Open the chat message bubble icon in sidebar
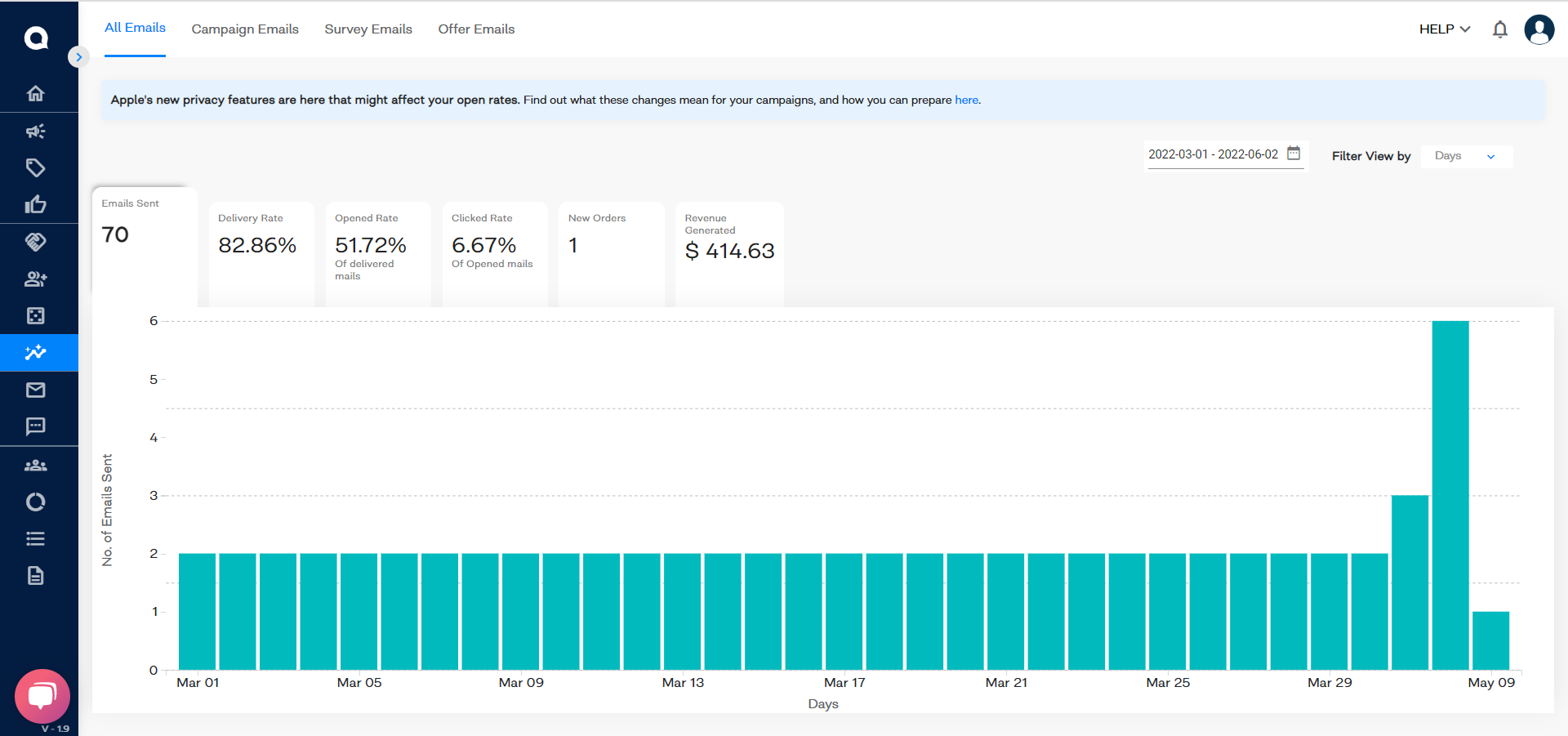The height and width of the screenshot is (736, 1568). point(35,426)
